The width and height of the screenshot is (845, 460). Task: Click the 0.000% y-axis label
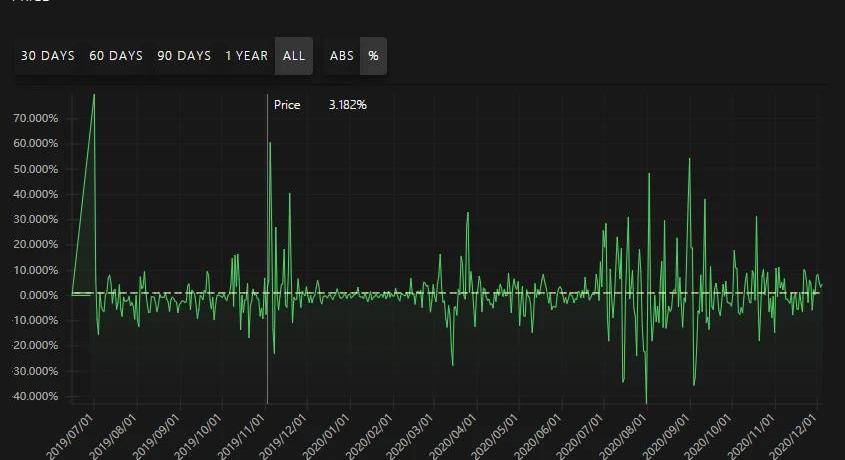[38, 295]
